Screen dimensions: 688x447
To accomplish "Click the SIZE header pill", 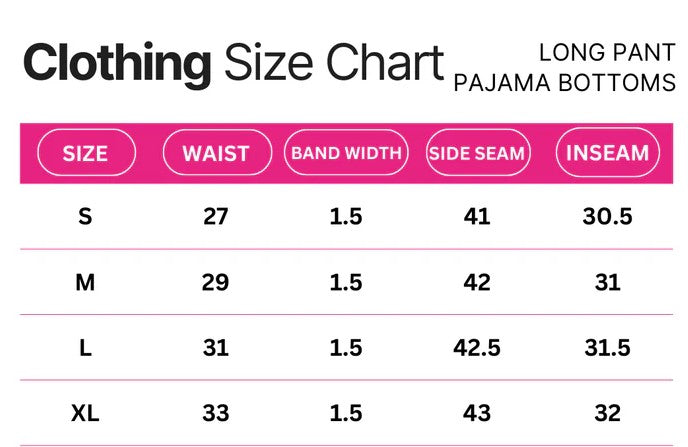I will pyautogui.click(x=85, y=154).
